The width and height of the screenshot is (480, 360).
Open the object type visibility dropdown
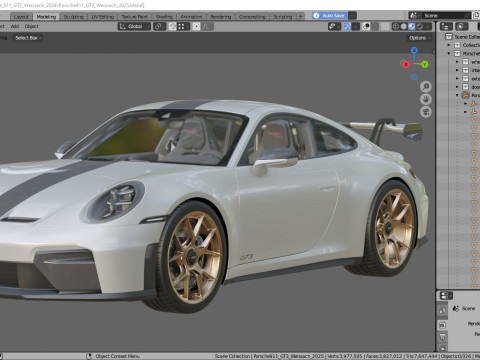click(x=334, y=26)
